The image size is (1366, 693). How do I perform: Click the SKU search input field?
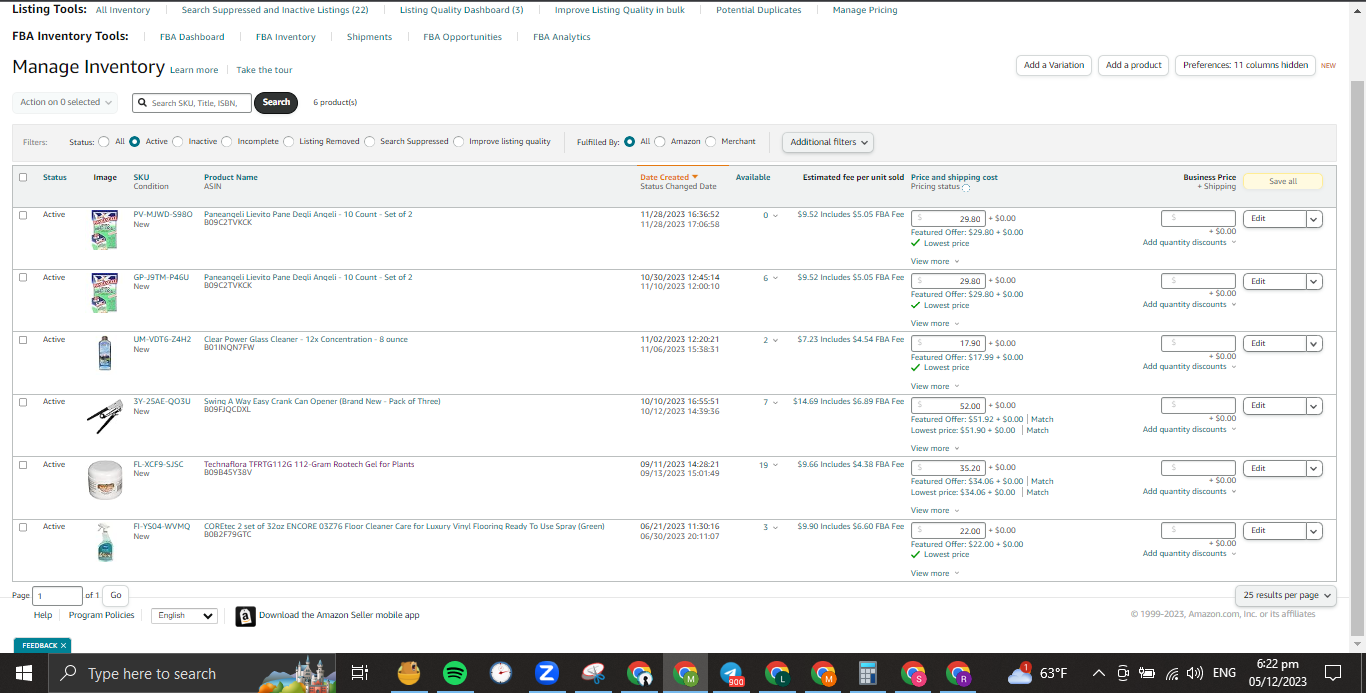tap(192, 102)
